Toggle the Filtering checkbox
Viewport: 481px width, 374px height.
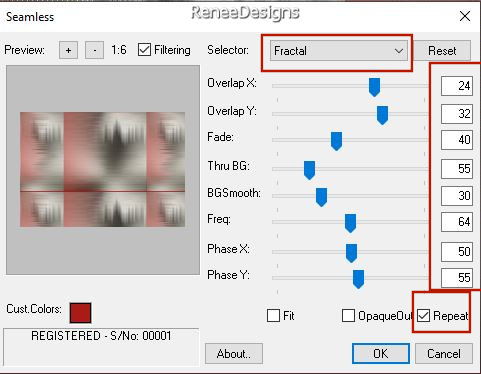click(x=144, y=50)
